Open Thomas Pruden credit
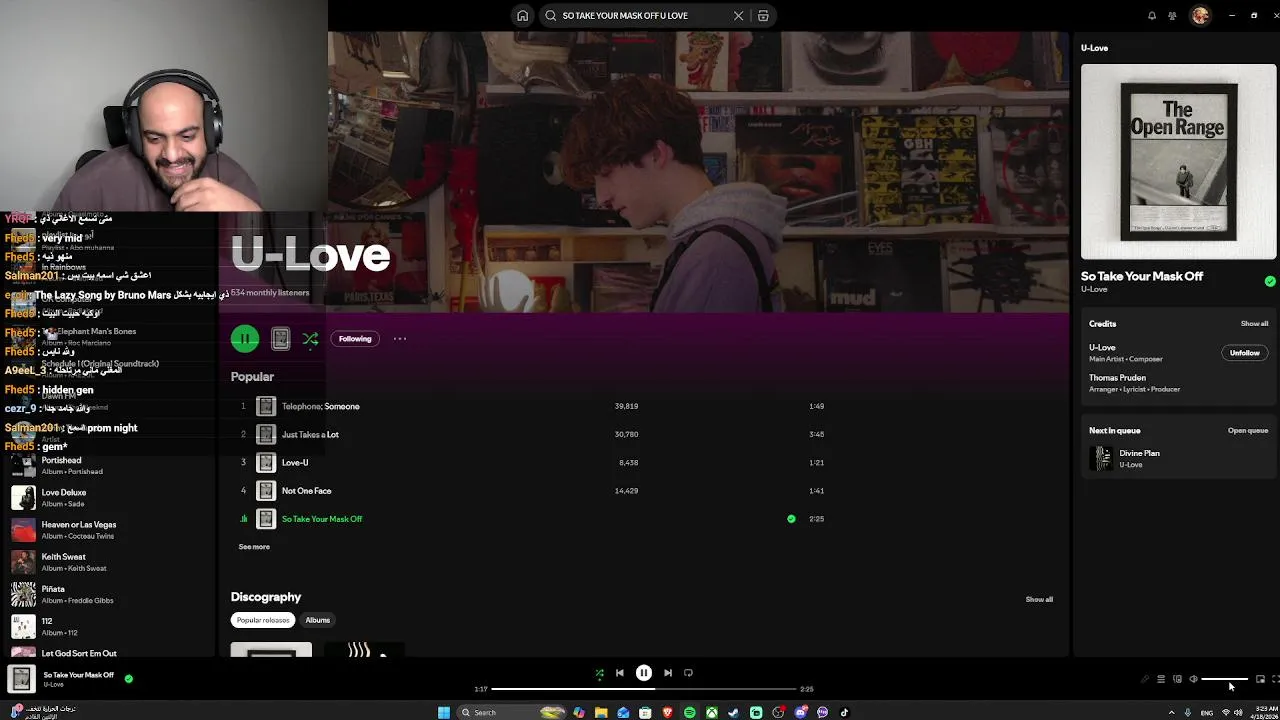1280x720 pixels. tap(1117, 378)
